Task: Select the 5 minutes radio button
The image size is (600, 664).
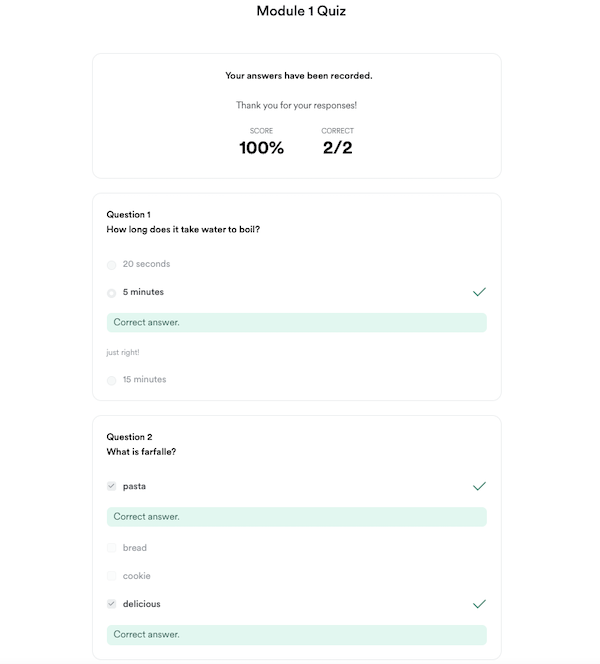Action: tap(111, 293)
